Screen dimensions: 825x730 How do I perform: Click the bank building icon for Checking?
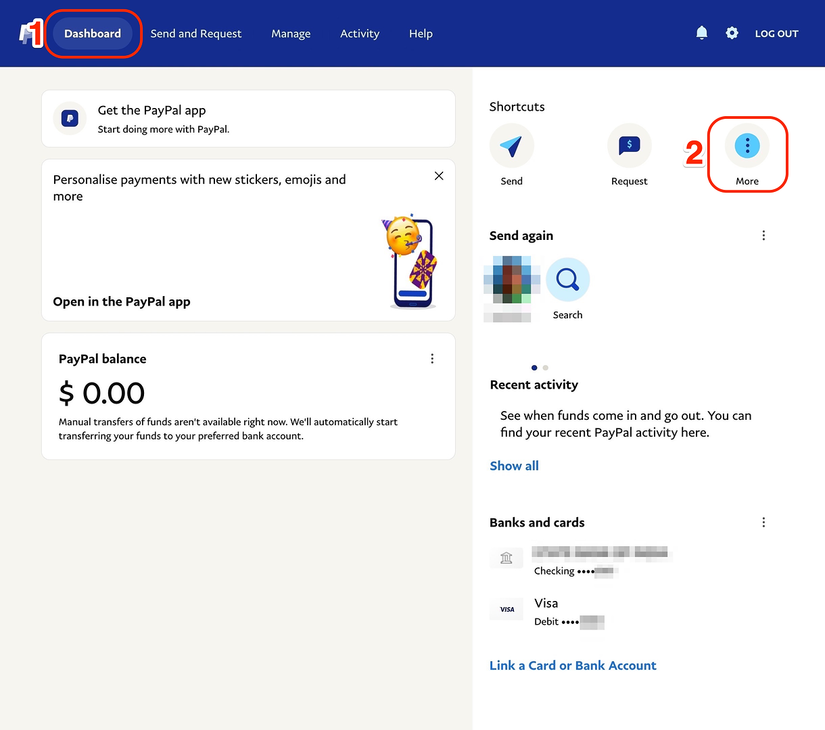pyautogui.click(x=506, y=558)
